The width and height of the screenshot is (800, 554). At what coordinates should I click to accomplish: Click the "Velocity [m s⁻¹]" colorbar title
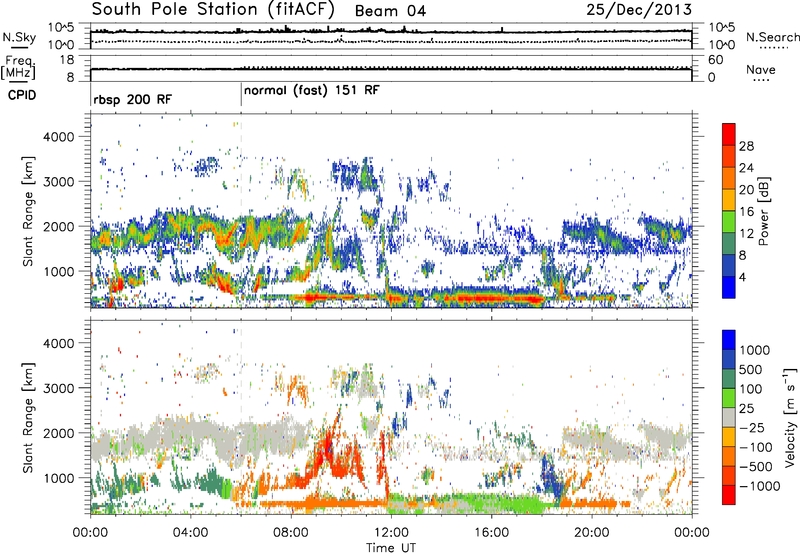pos(790,417)
